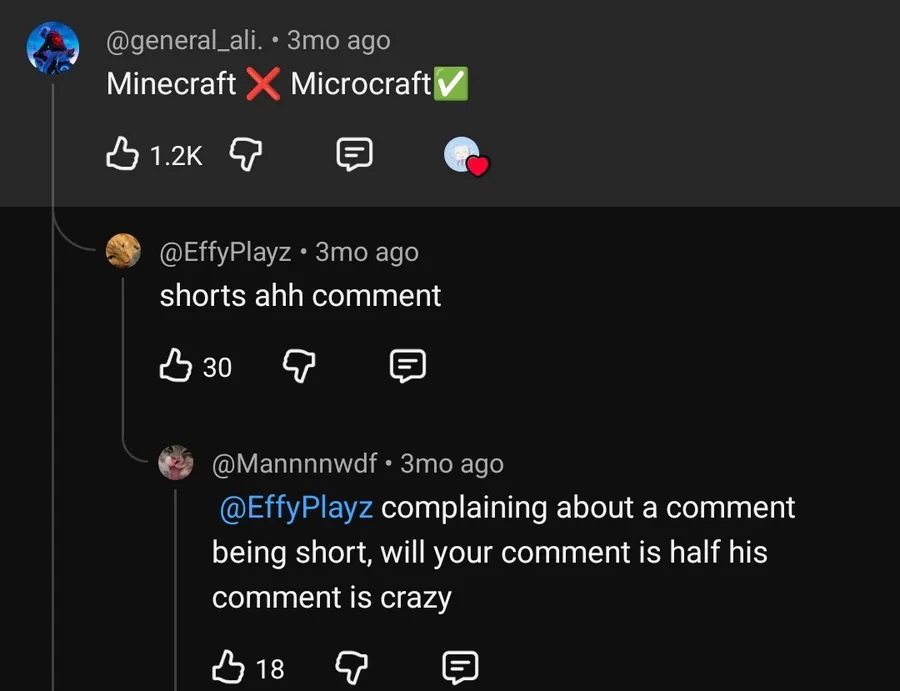Open the @general_ali. channel username
Image resolution: width=900 pixels, height=691 pixels.
point(185,41)
